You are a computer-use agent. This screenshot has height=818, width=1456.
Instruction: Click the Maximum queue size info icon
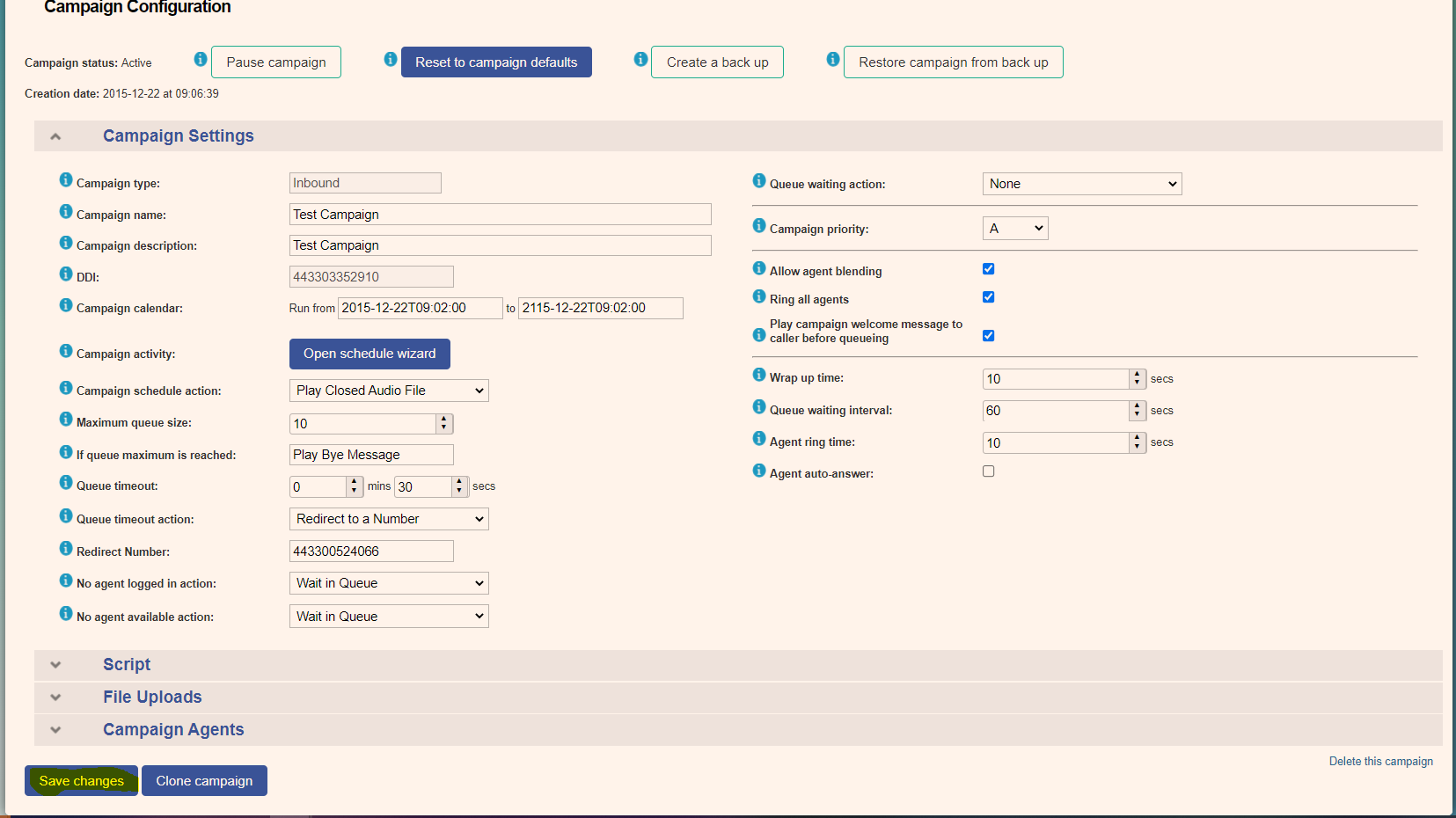pyautogui.click(x=66, y=419)
